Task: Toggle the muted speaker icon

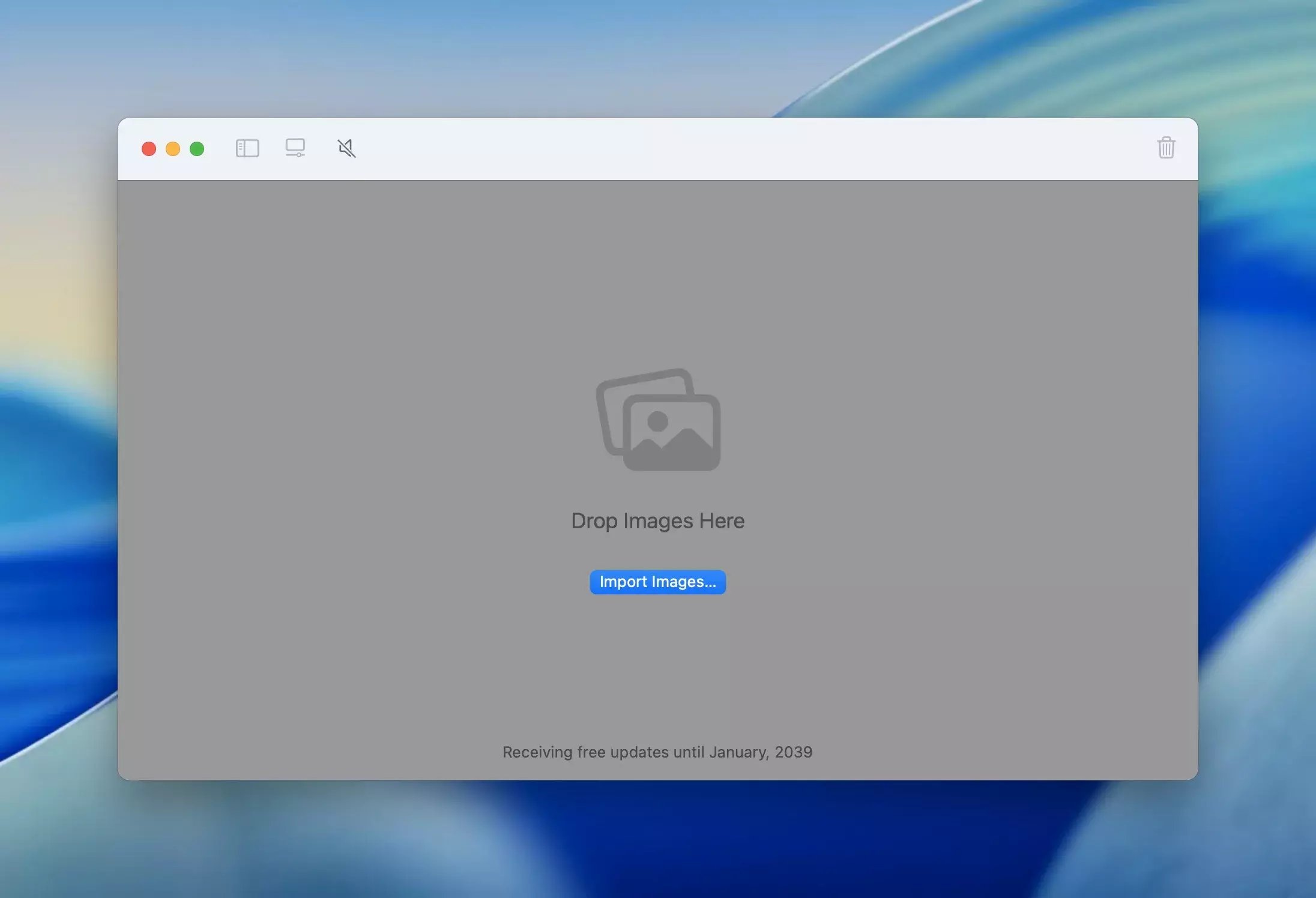Action: (346, 148)
